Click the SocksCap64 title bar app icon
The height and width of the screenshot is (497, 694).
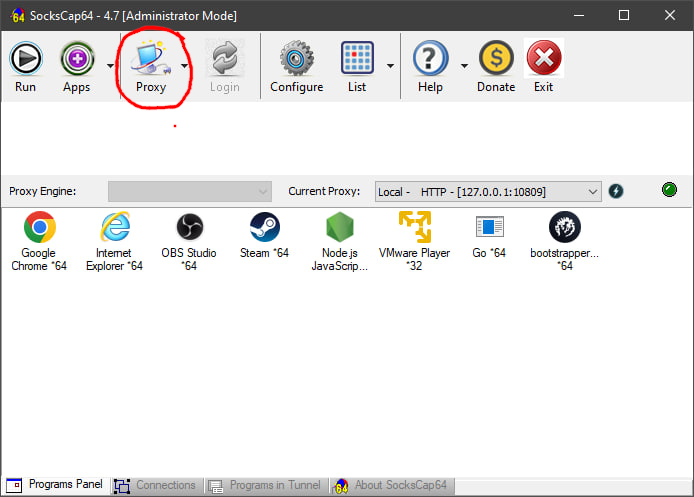[18, 15]
